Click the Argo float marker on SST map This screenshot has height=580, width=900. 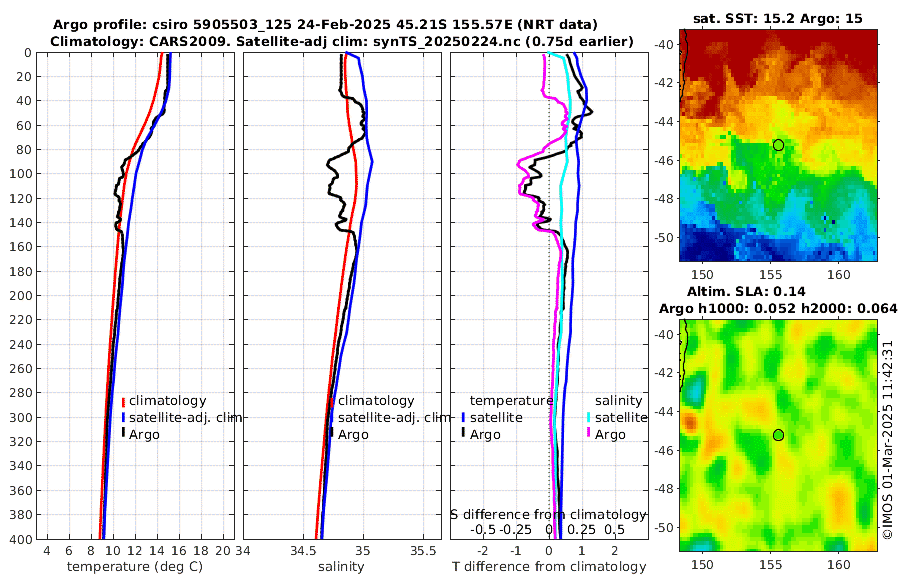[778, 145]
